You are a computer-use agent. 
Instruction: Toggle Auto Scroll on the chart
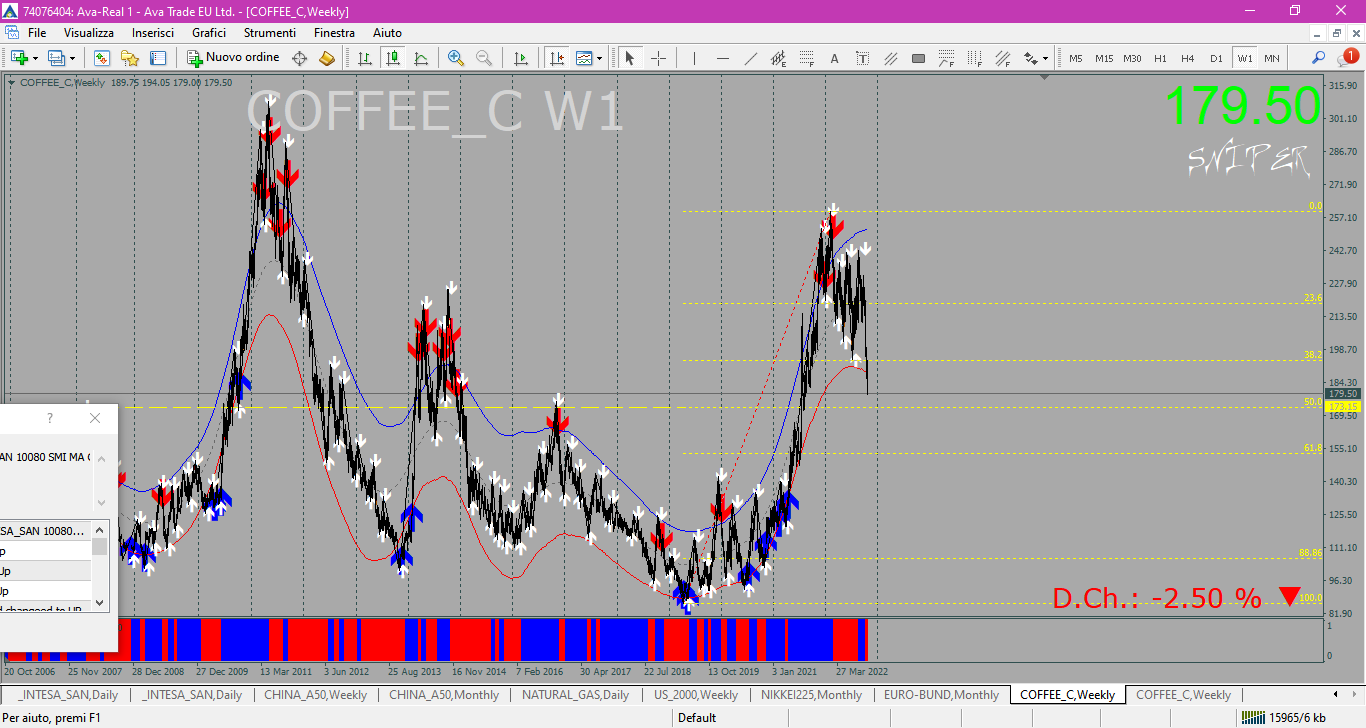click(x=520, y=58)
